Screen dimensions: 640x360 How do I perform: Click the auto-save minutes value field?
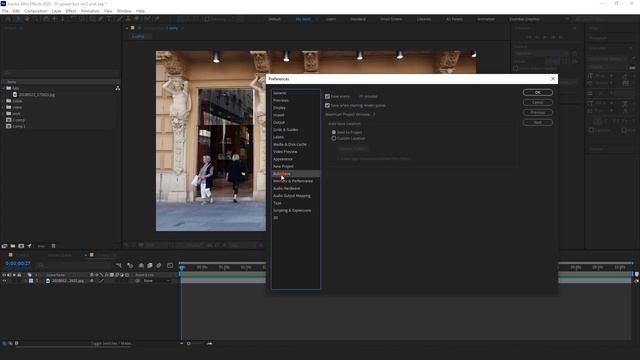(x=361, y=96)
